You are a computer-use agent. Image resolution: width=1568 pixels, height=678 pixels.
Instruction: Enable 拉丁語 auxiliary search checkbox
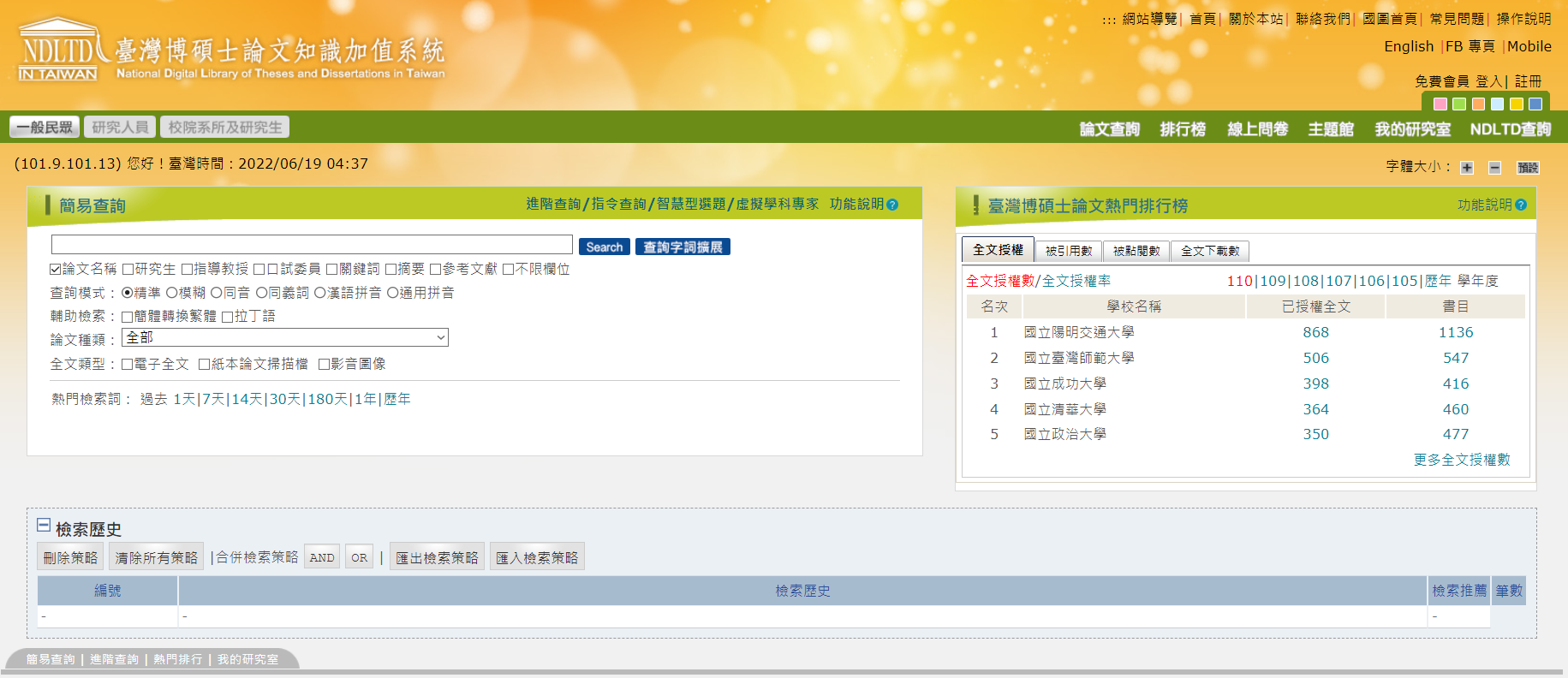(x=227, y=317)
